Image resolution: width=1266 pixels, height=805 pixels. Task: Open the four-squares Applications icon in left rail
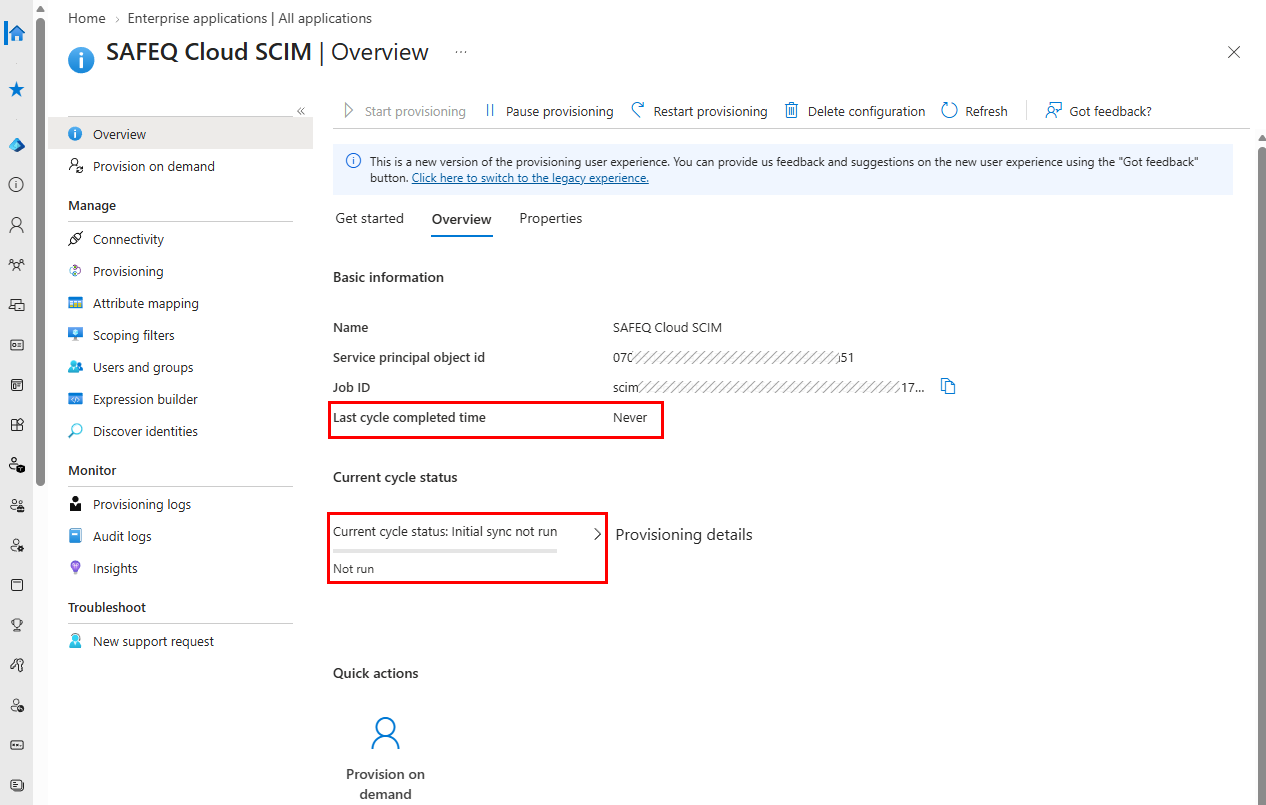(x=16, y=425)
